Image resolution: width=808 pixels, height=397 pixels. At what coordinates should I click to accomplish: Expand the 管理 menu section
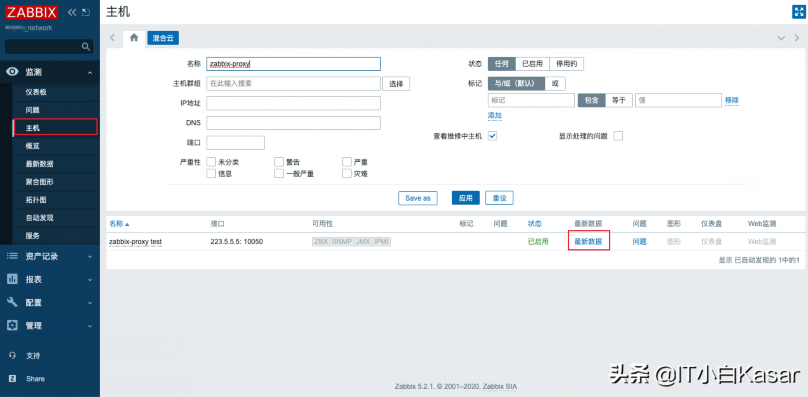click(90, 326)
